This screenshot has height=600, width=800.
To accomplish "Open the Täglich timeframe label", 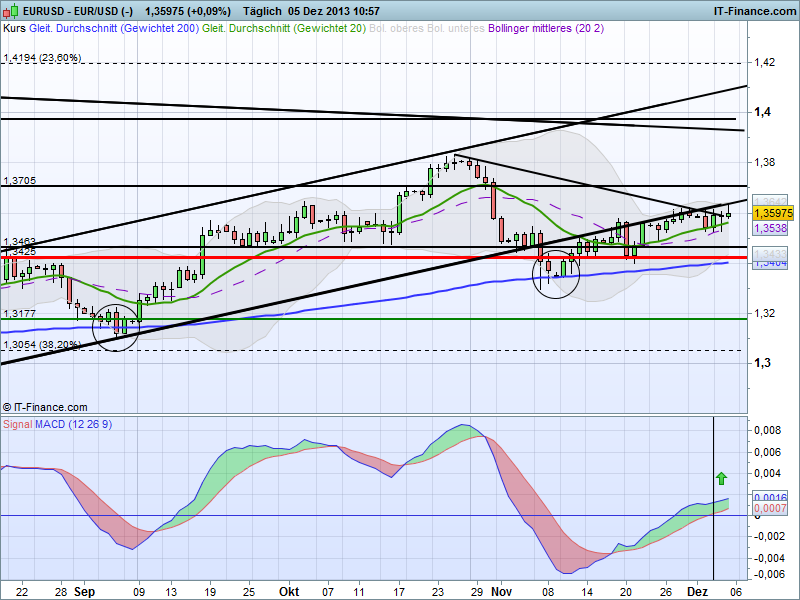I will 262,11.
